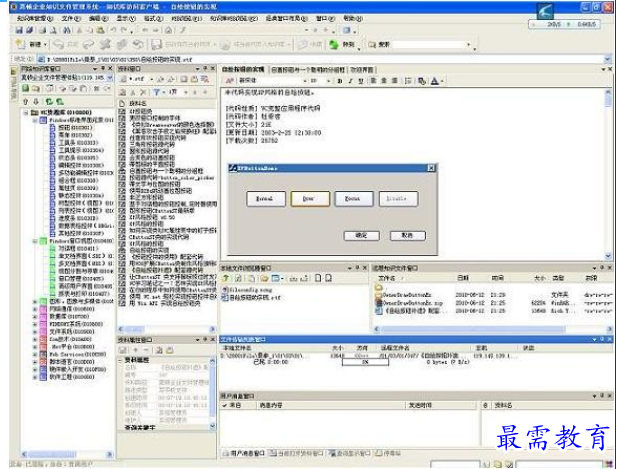Collapse the Findcore node containing 对话框

click(35, 241)
